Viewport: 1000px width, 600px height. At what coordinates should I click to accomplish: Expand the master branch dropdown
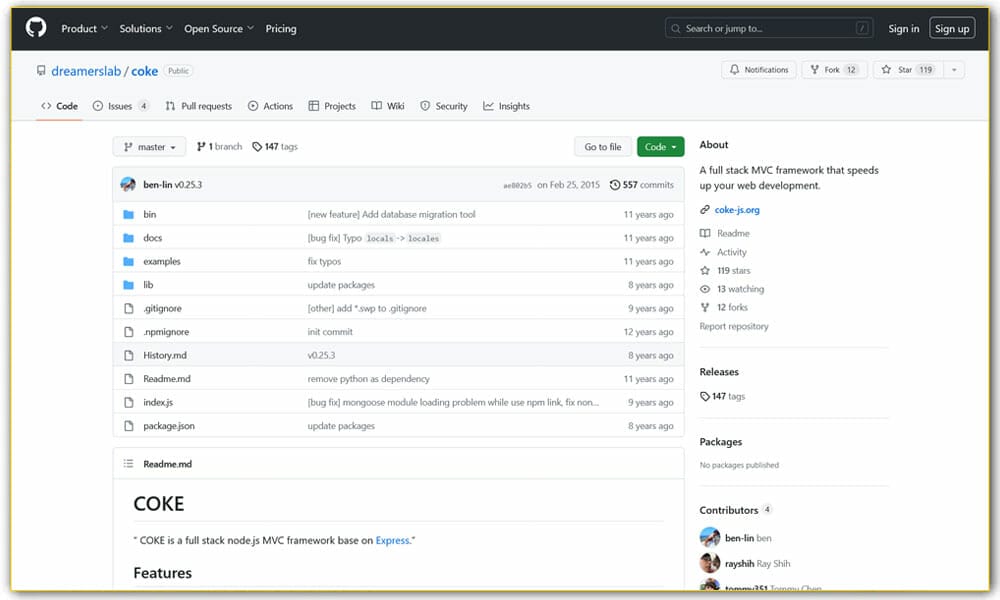click(x=149, y=147)
